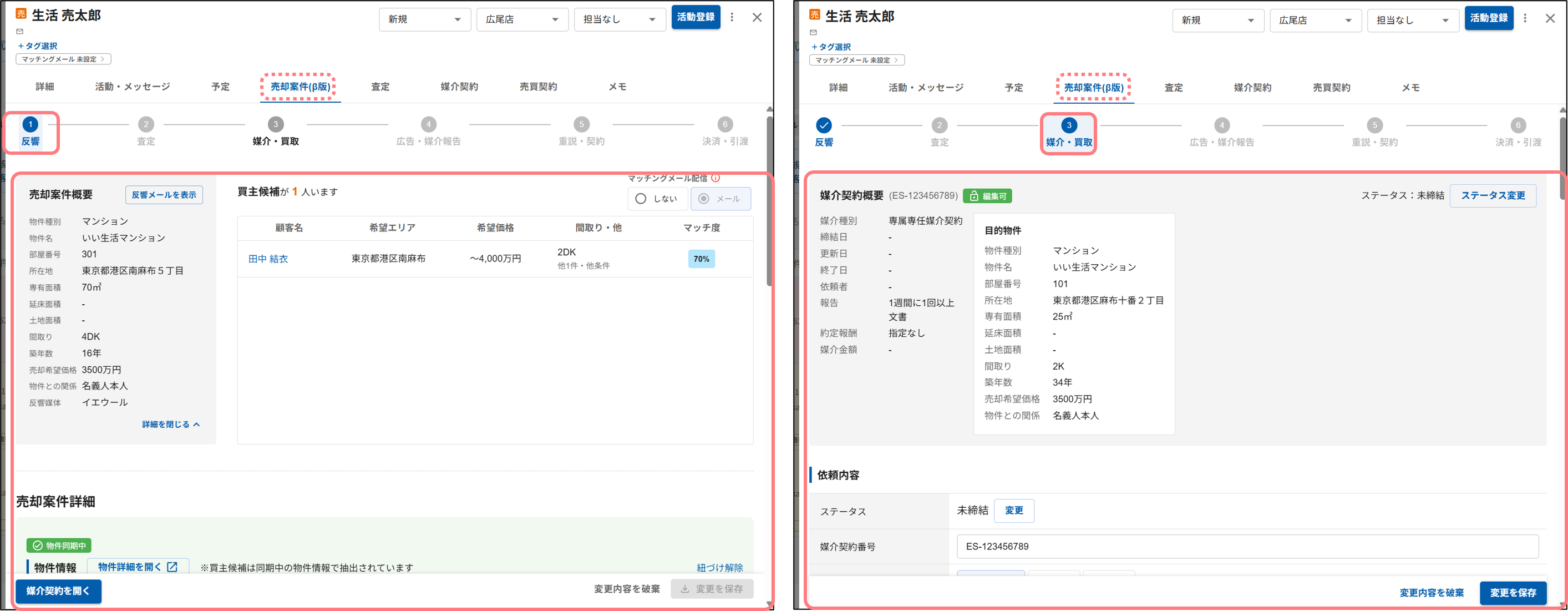Click the info icon beside マッチングメール配信
1568x611 pixels.
coord(716,178)
